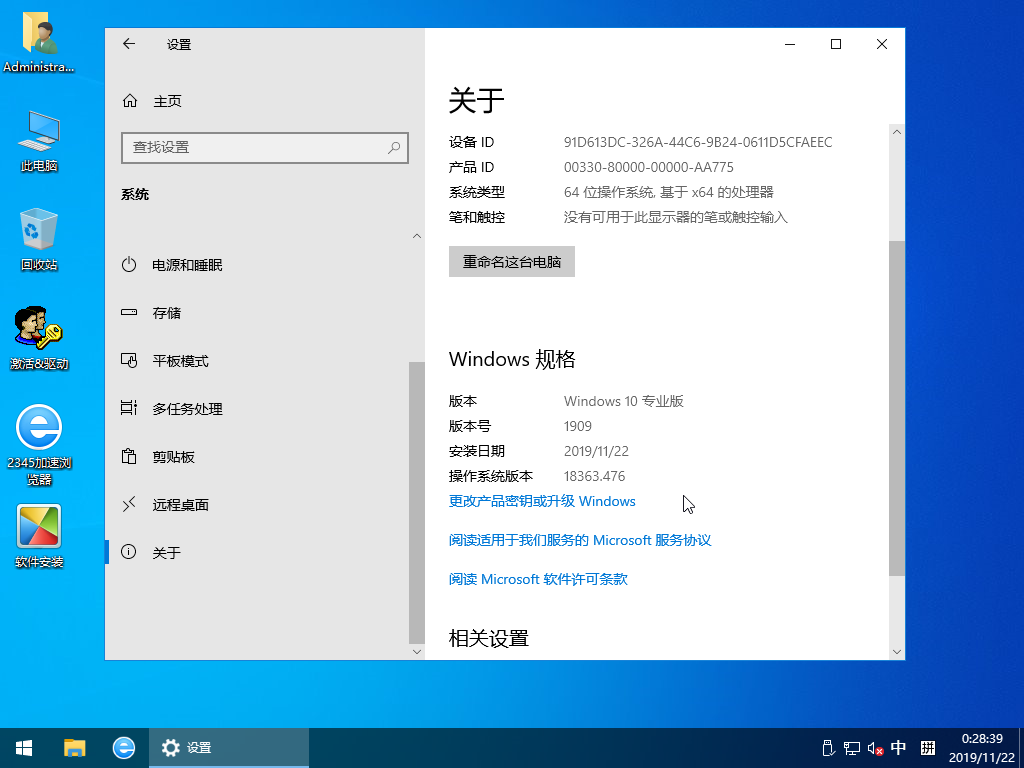Screen dimensions: 1024x768
Task: Click the down chevron below the sidebar
Action: pyautogui.click(x=416, y=651)
